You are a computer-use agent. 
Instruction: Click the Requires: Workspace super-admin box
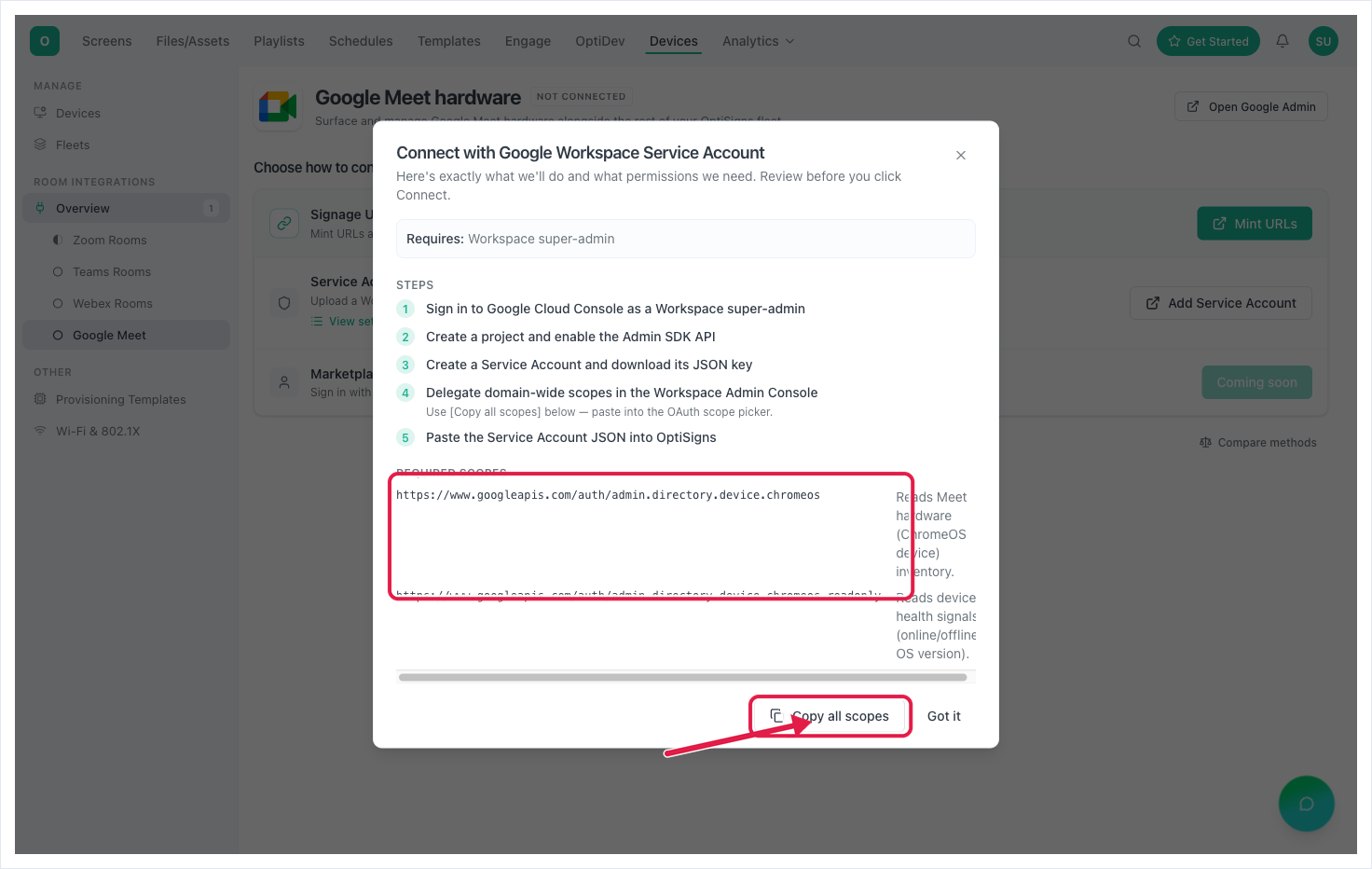coord(686,239)
